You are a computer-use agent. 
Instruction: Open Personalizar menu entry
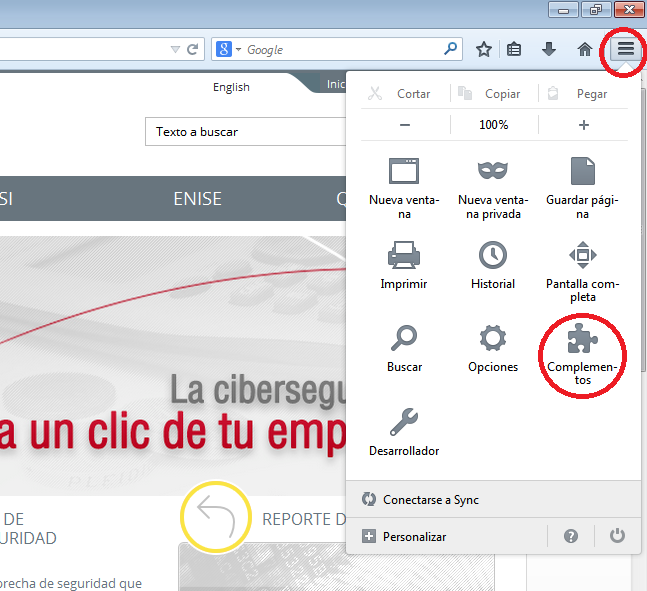pos(414,536)
